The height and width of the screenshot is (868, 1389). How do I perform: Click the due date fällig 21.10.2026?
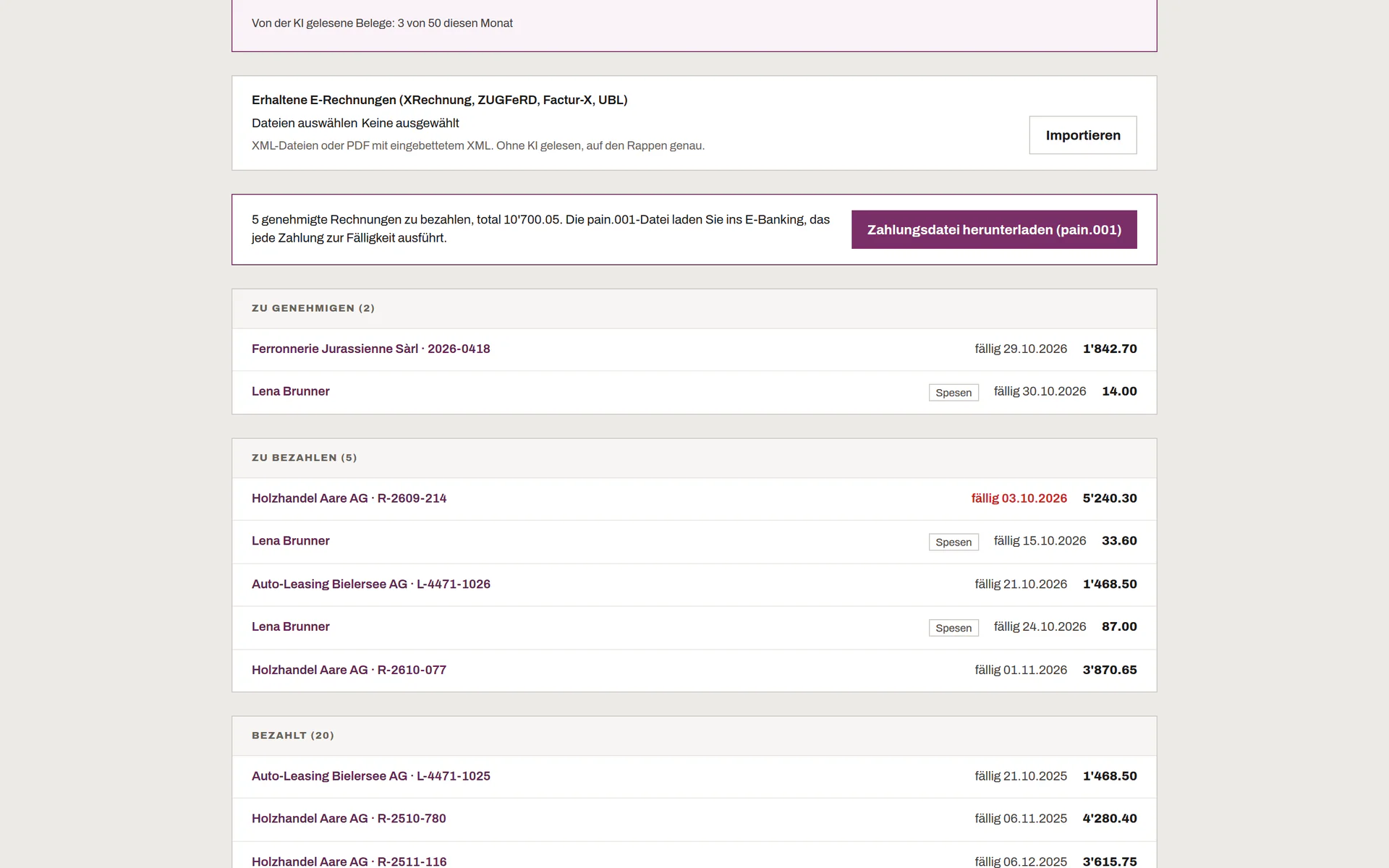coord(1021,584)
